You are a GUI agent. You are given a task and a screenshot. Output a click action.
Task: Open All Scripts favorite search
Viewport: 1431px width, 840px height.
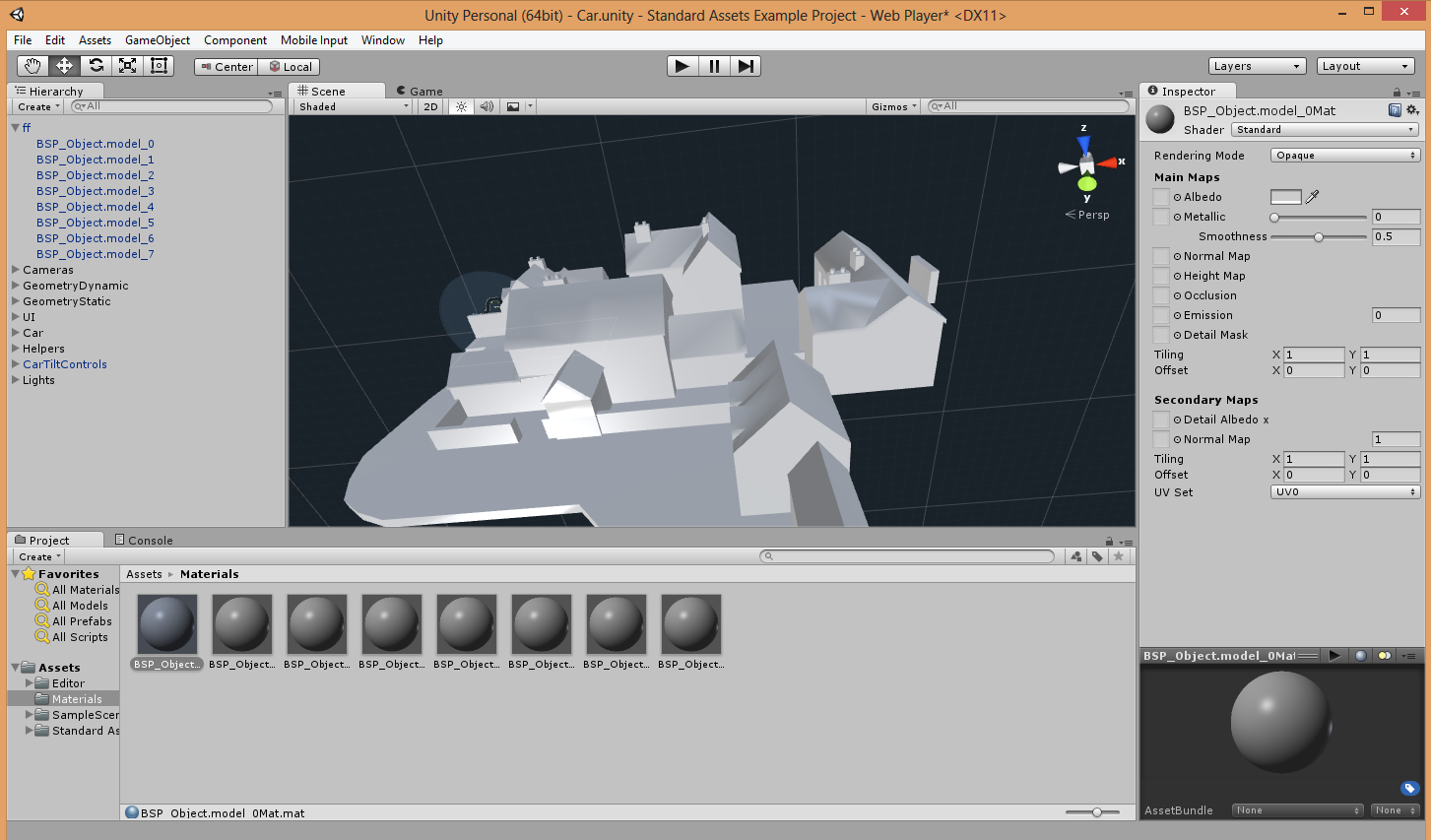[72, 637]
